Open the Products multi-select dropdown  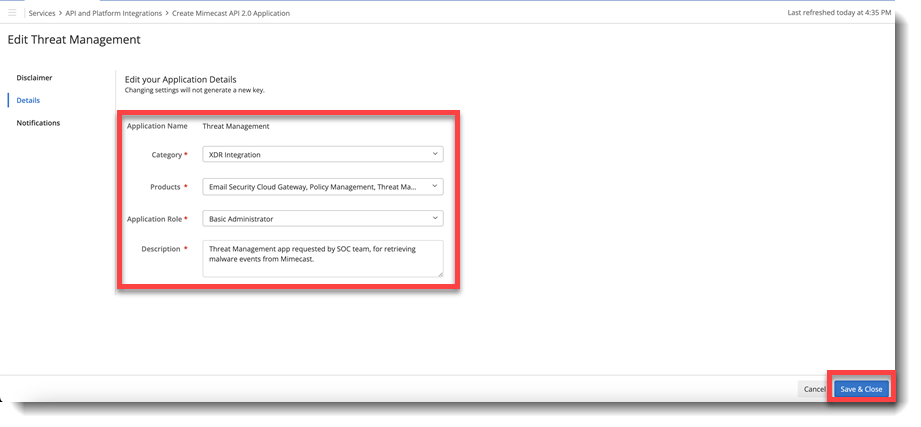click(322, 187)
